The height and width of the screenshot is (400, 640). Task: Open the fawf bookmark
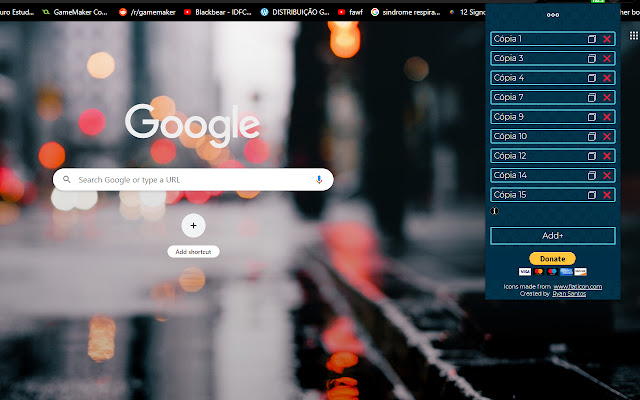click(x=351, y=12)
